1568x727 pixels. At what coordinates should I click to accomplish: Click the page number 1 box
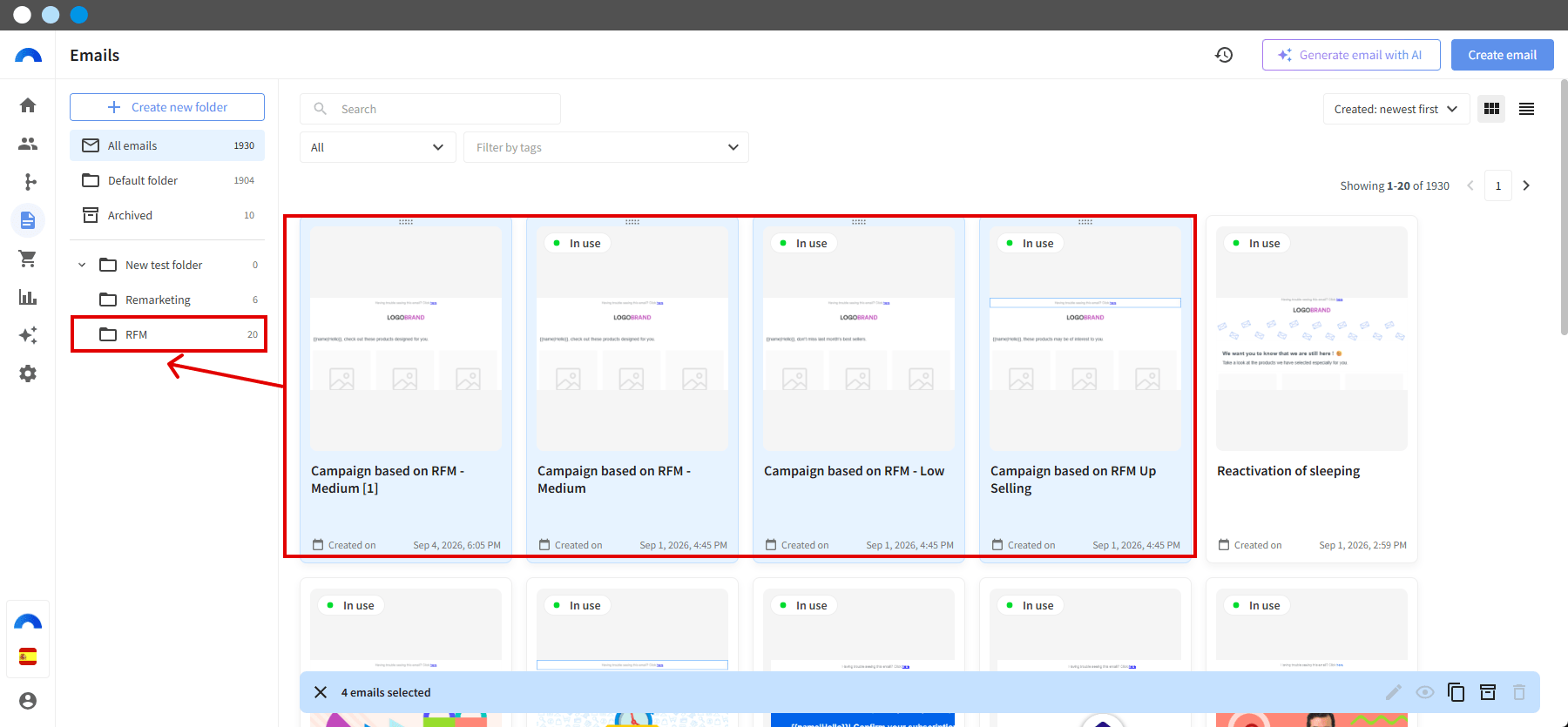(1498, 185)
